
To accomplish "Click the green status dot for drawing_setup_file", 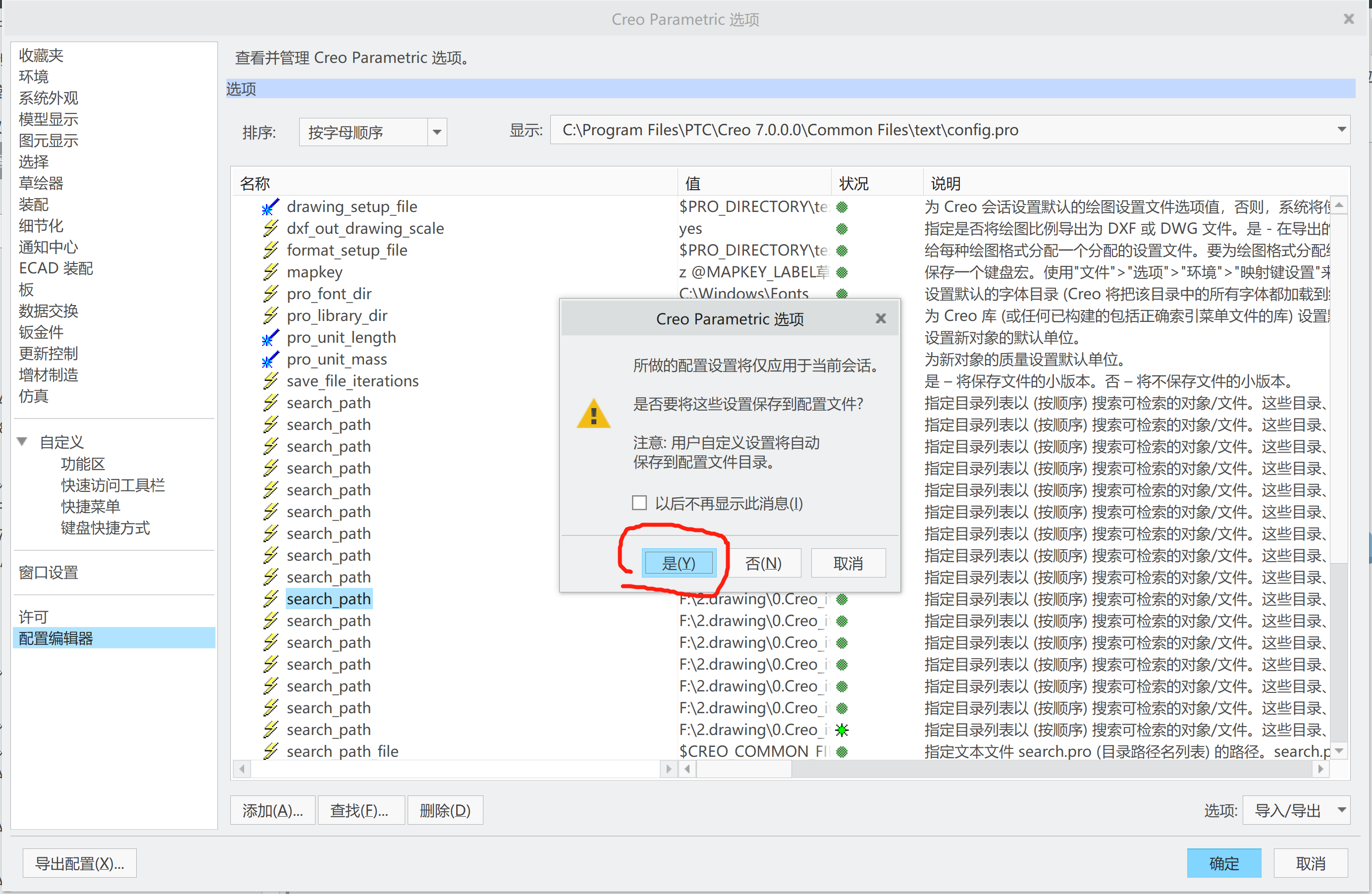I will coord(842,207).
